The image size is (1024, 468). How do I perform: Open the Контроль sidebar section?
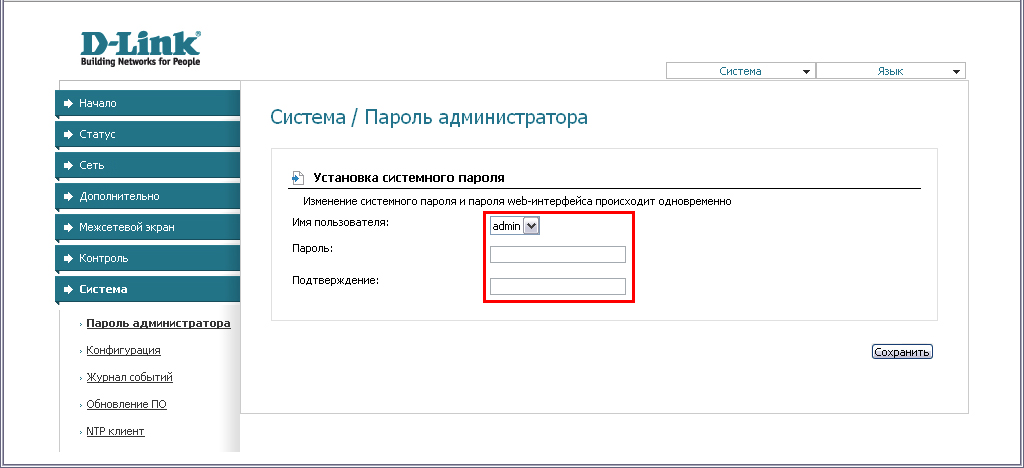pos(148,258)
